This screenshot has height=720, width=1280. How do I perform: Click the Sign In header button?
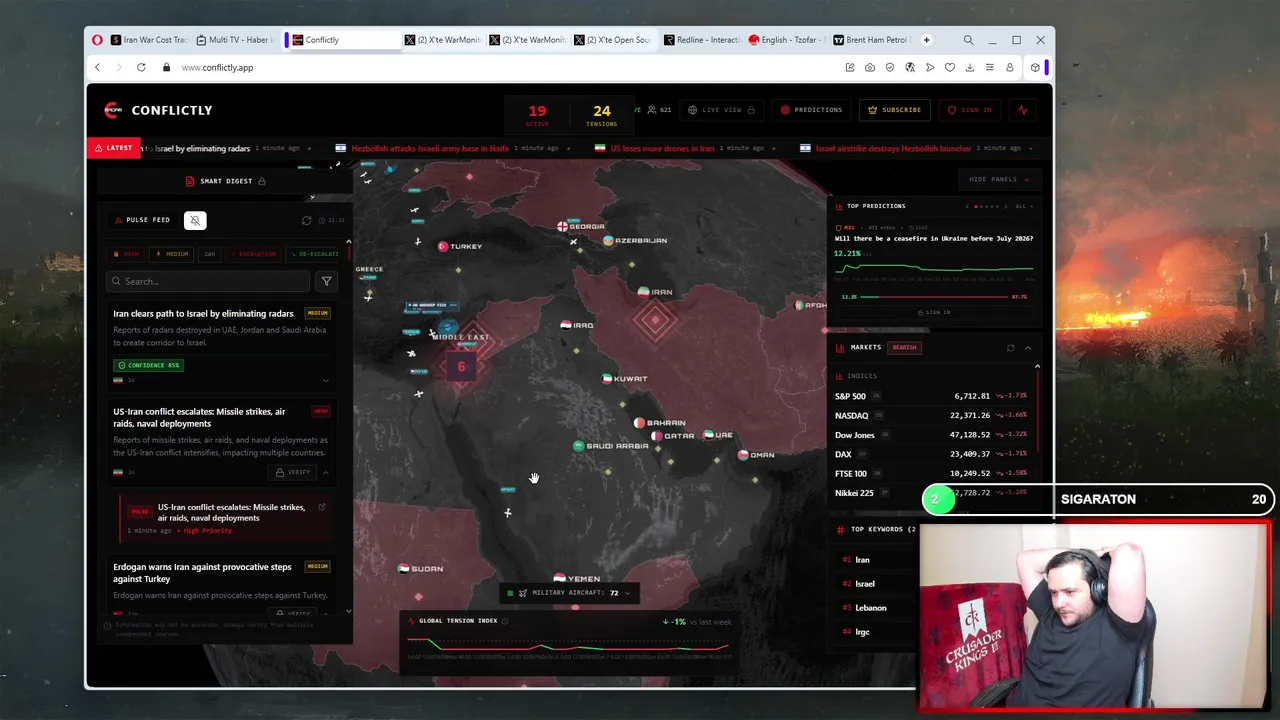[970, 110]
